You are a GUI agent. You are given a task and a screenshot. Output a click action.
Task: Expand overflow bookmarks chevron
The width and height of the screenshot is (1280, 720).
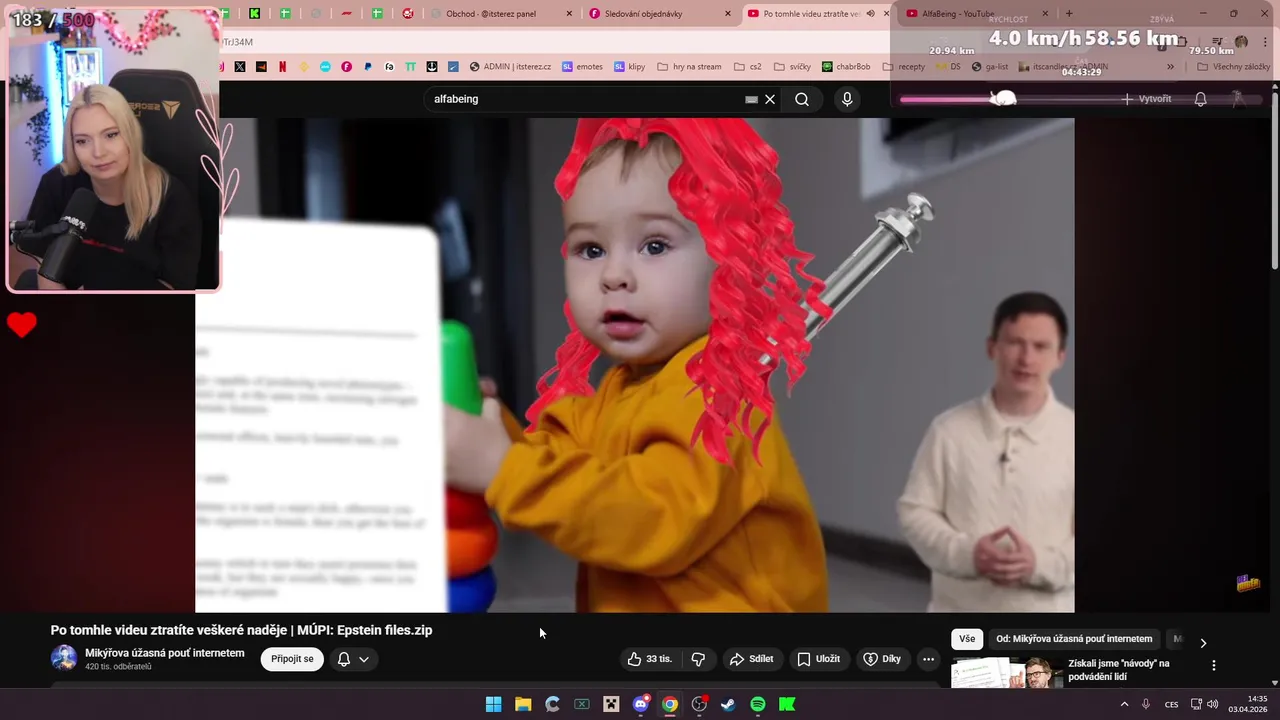[x=1171, y=67]
